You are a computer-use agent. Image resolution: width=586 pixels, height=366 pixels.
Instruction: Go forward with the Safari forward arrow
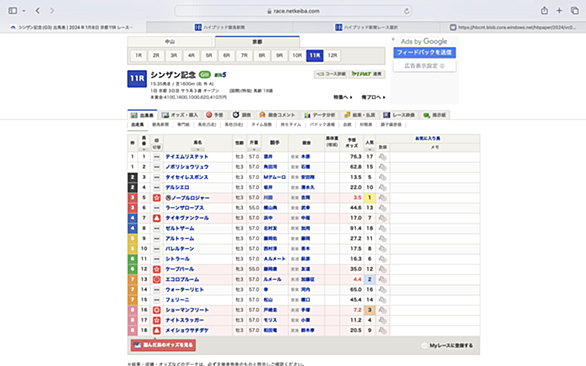coord(52,10)
